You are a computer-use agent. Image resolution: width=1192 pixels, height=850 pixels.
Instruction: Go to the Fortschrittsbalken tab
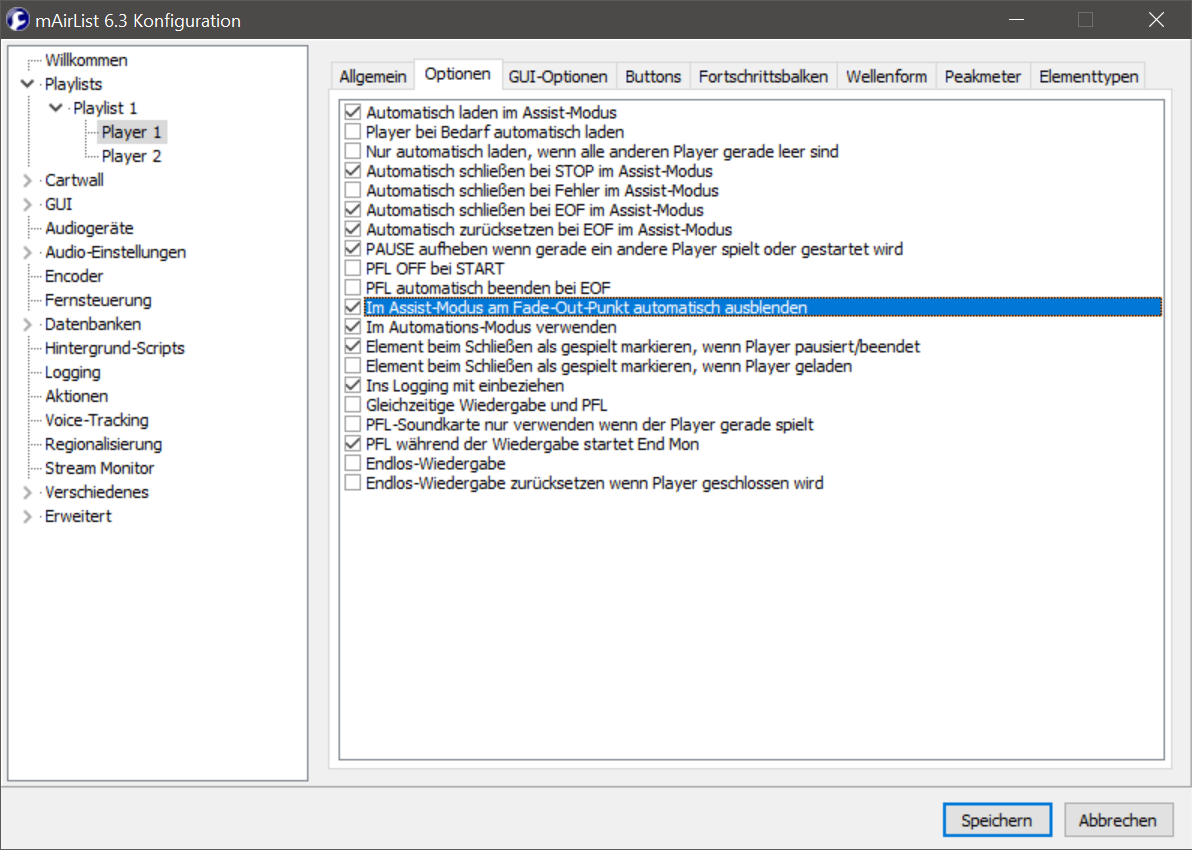[x=763, y=76]
